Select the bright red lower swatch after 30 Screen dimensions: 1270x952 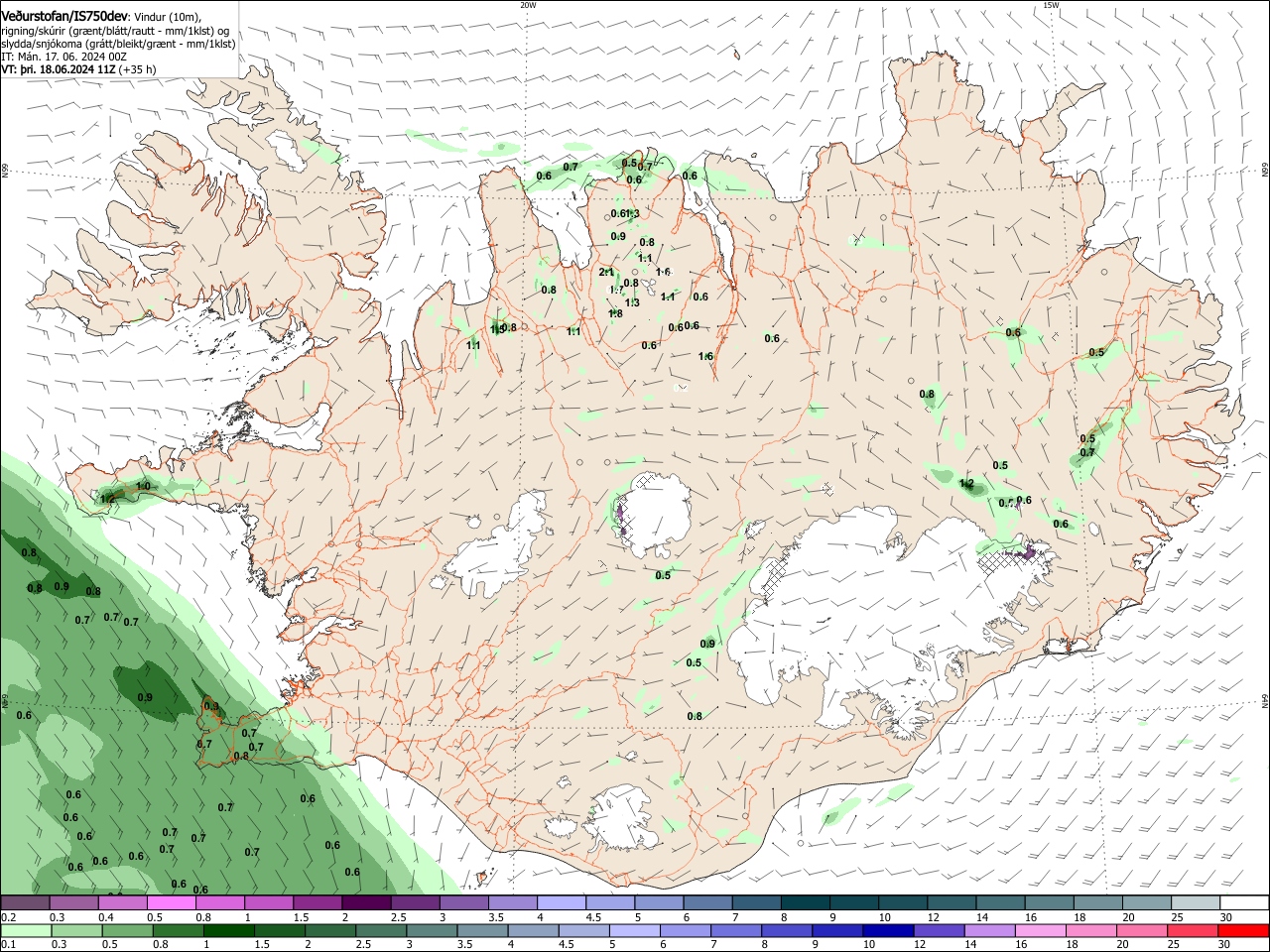coord(1243,930)
